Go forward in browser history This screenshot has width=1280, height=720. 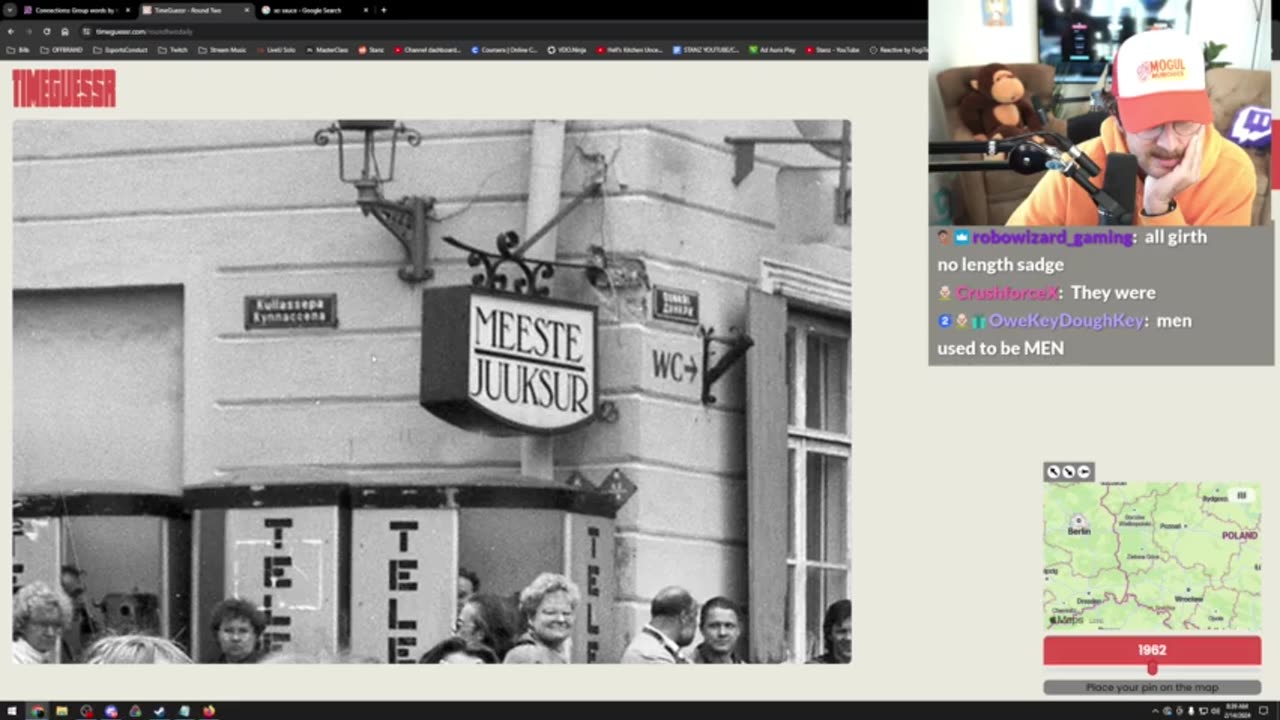(x=29, y=31)
